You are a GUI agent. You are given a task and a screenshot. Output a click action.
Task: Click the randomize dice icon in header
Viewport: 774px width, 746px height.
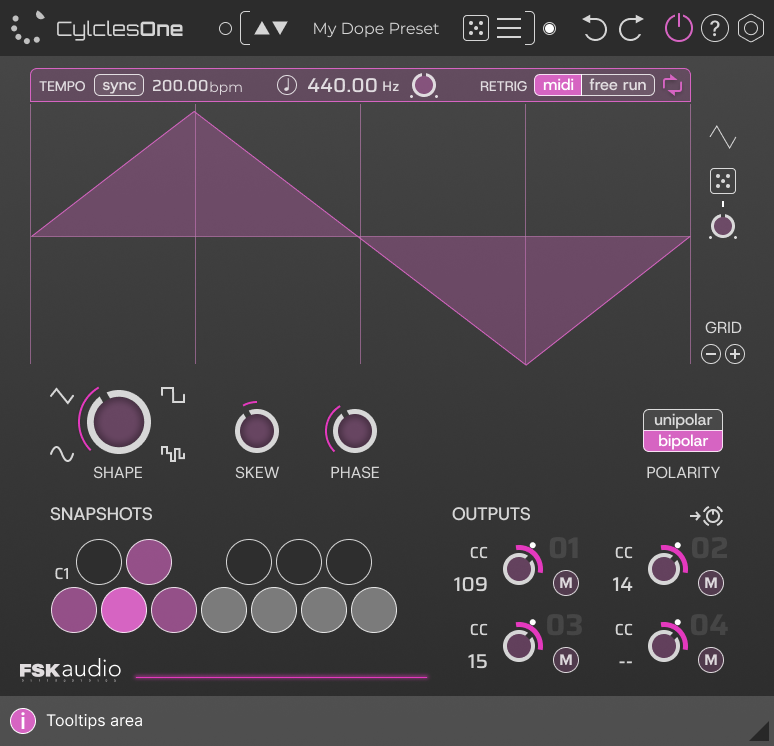click(476, 29)
